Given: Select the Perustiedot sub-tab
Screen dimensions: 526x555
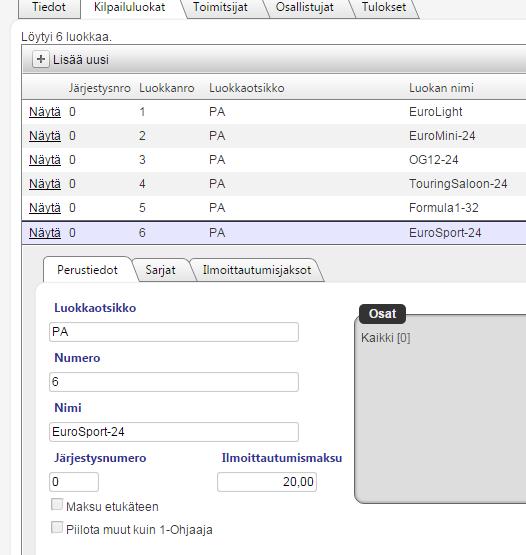Looking at the screenshot, I should 87,270.
